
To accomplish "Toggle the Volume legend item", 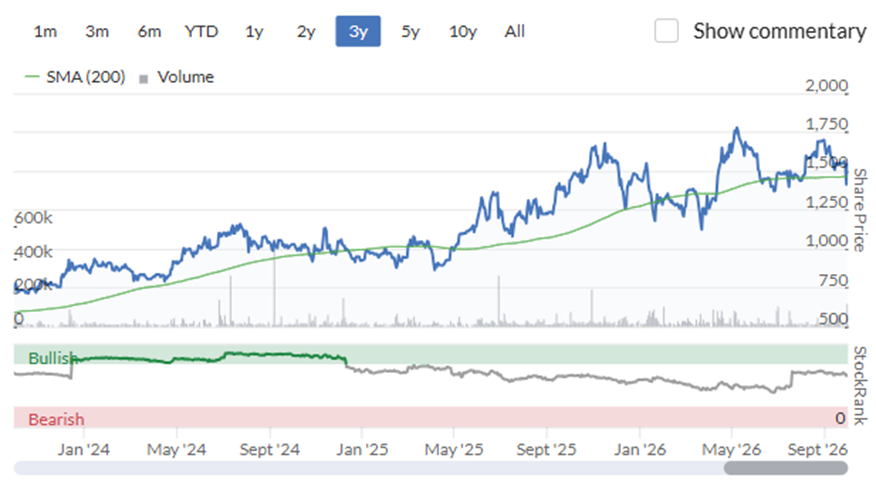I will tap(177, 77).
